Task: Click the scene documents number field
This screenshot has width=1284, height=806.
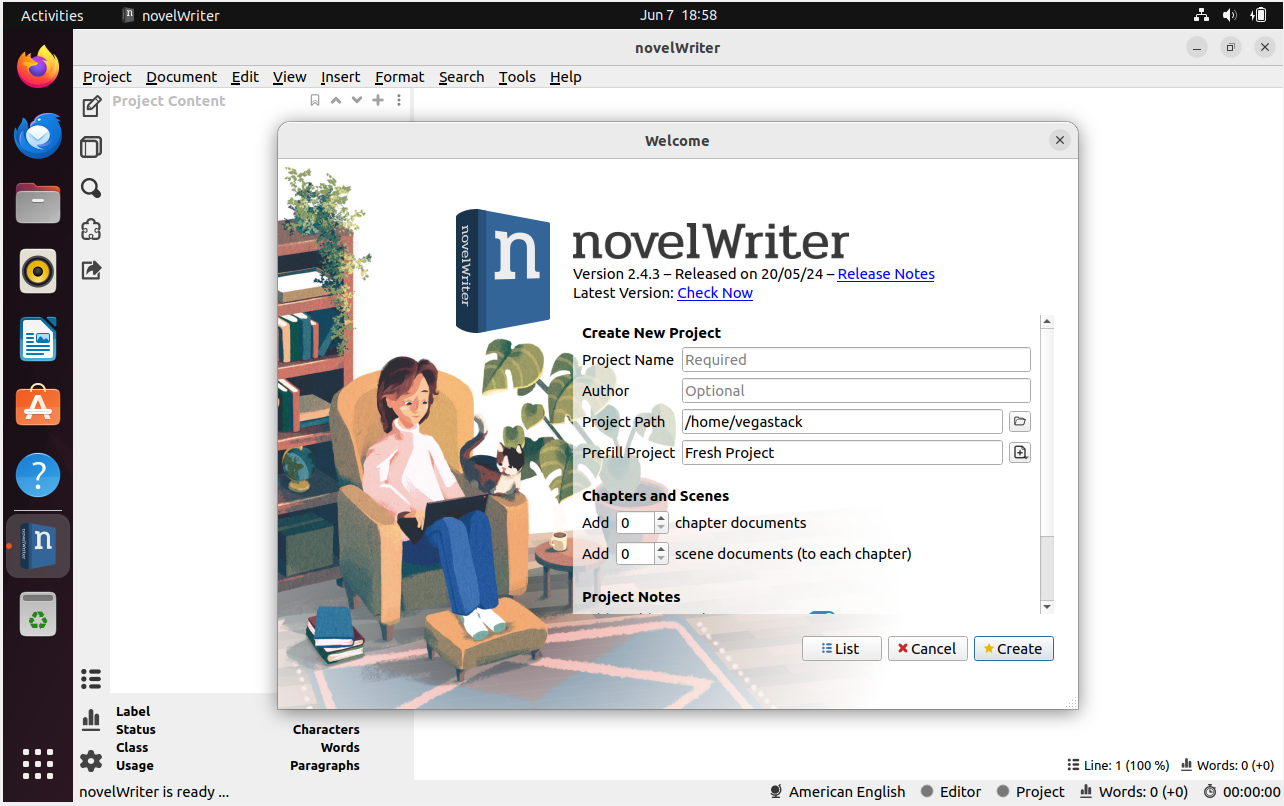Action: click(x=635, y=554)
